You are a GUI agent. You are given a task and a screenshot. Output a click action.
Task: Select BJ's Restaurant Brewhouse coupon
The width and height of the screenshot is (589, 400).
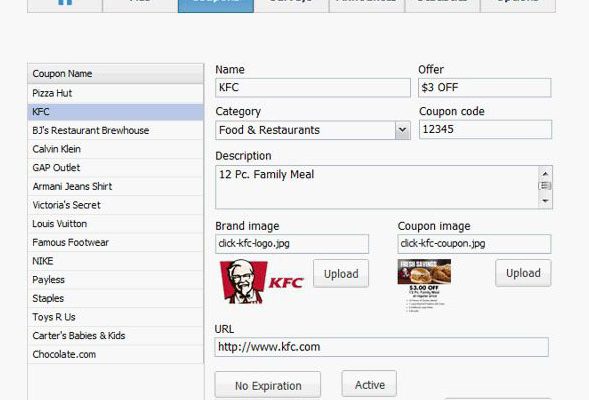[115, 130]
